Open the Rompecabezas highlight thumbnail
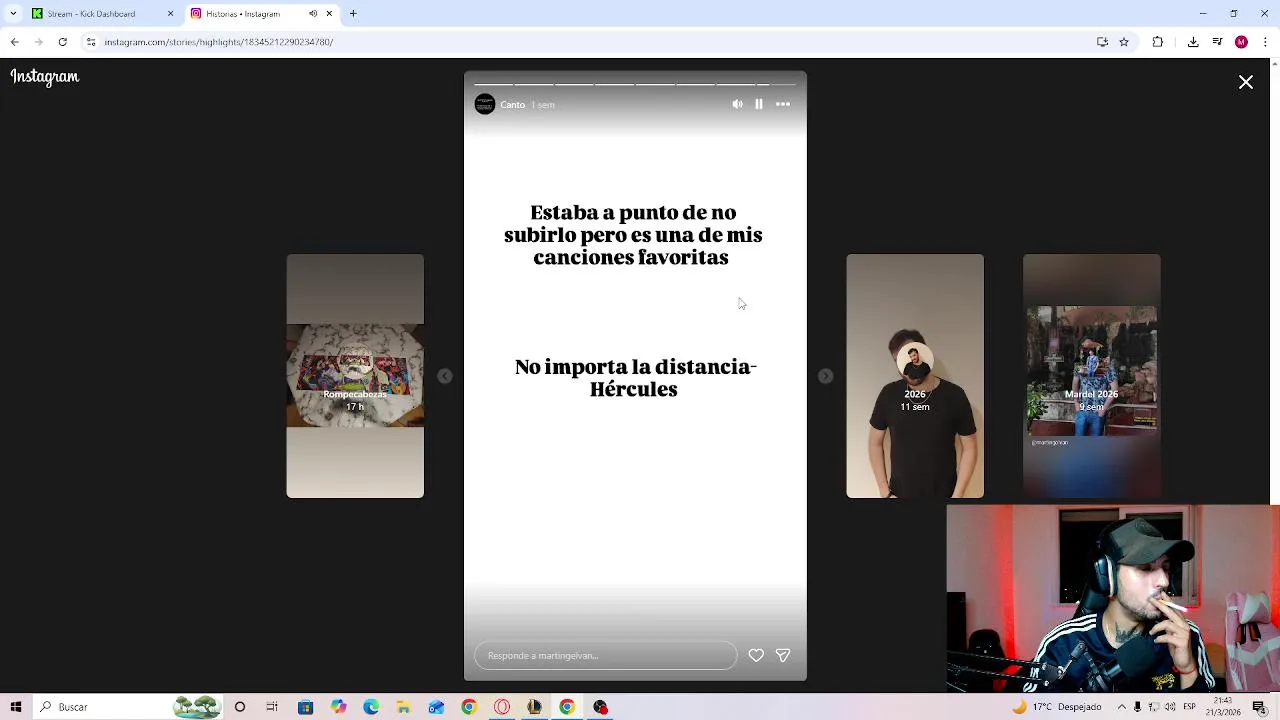Screen dimensions: 1280x720 [355, 376]
